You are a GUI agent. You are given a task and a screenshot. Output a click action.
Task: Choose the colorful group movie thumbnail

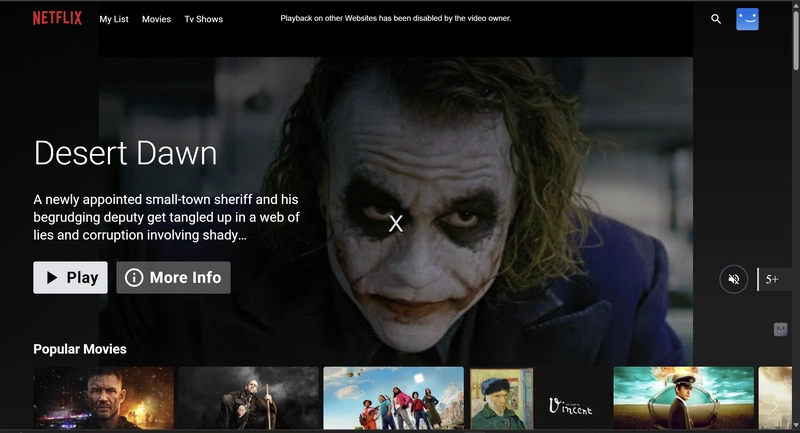coord(393,398)
